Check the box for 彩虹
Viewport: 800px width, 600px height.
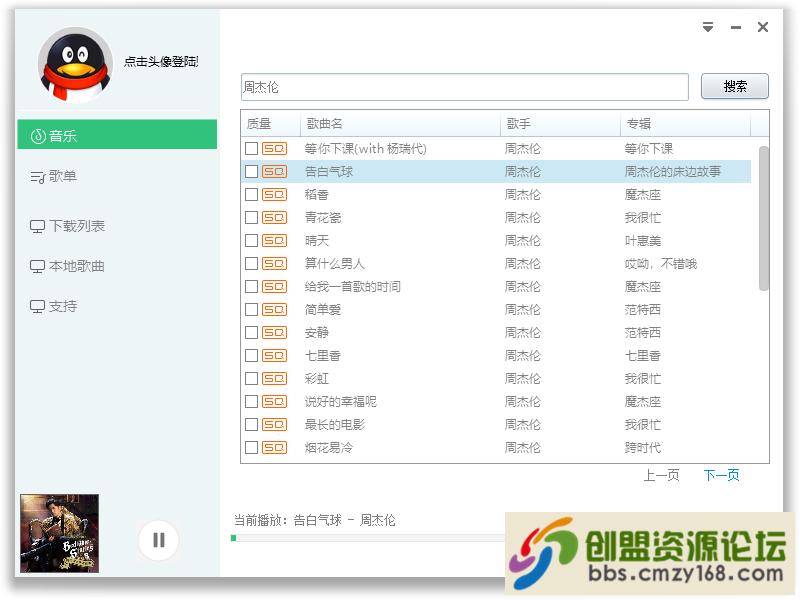coord(252,379)
